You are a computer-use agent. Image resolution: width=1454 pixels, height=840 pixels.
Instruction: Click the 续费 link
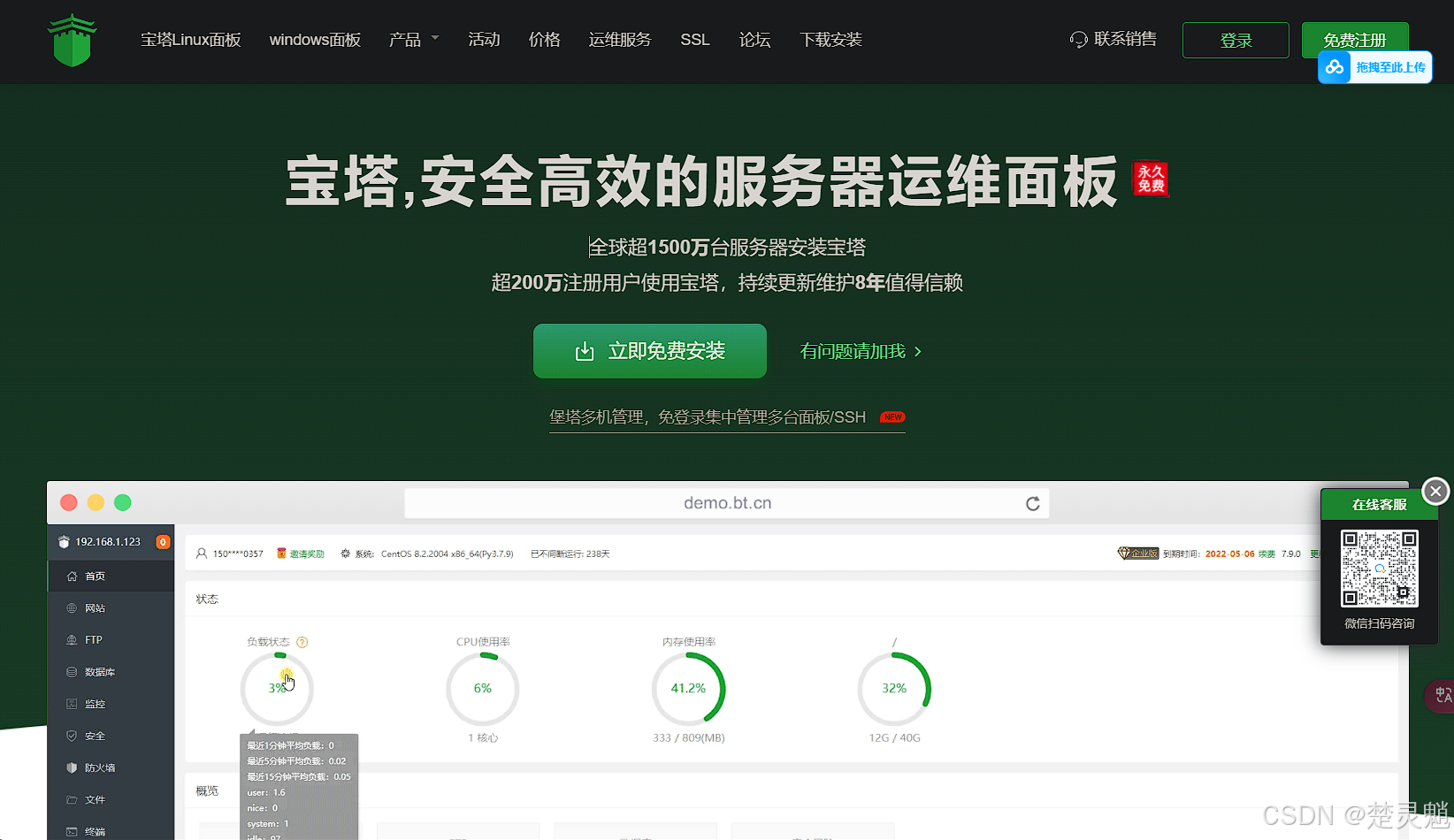point(1267,554)
